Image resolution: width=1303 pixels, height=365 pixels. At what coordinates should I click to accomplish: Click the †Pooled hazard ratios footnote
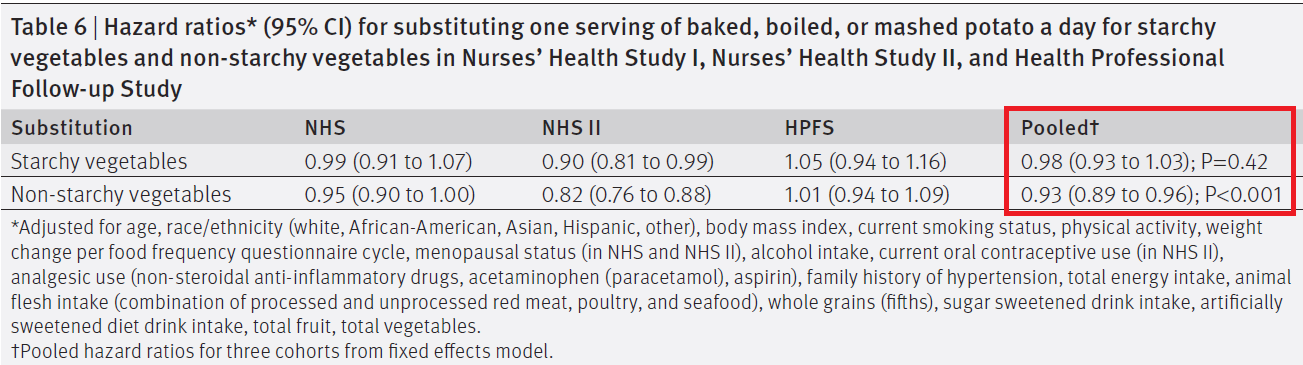[x=281, y=351]
